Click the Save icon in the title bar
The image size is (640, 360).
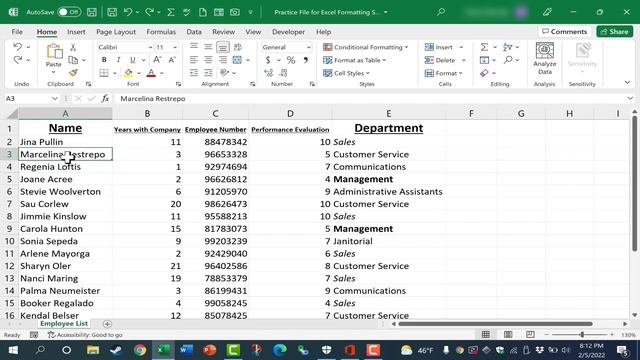pyautogui.click(x=92, y=12)
